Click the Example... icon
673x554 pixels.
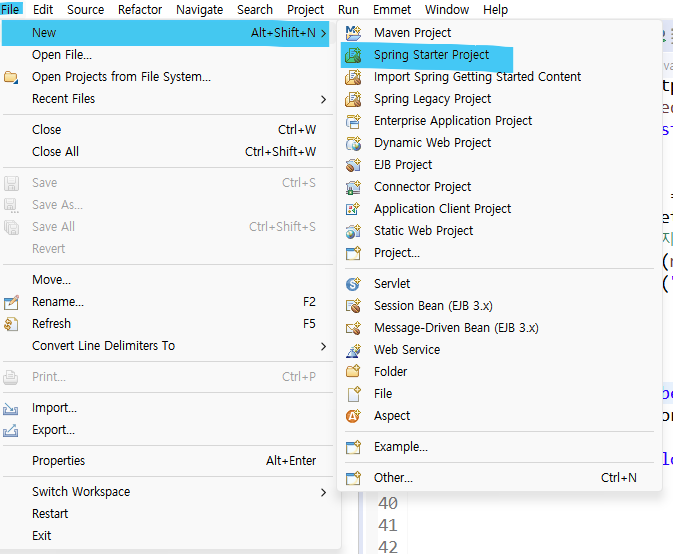[353, 447]
